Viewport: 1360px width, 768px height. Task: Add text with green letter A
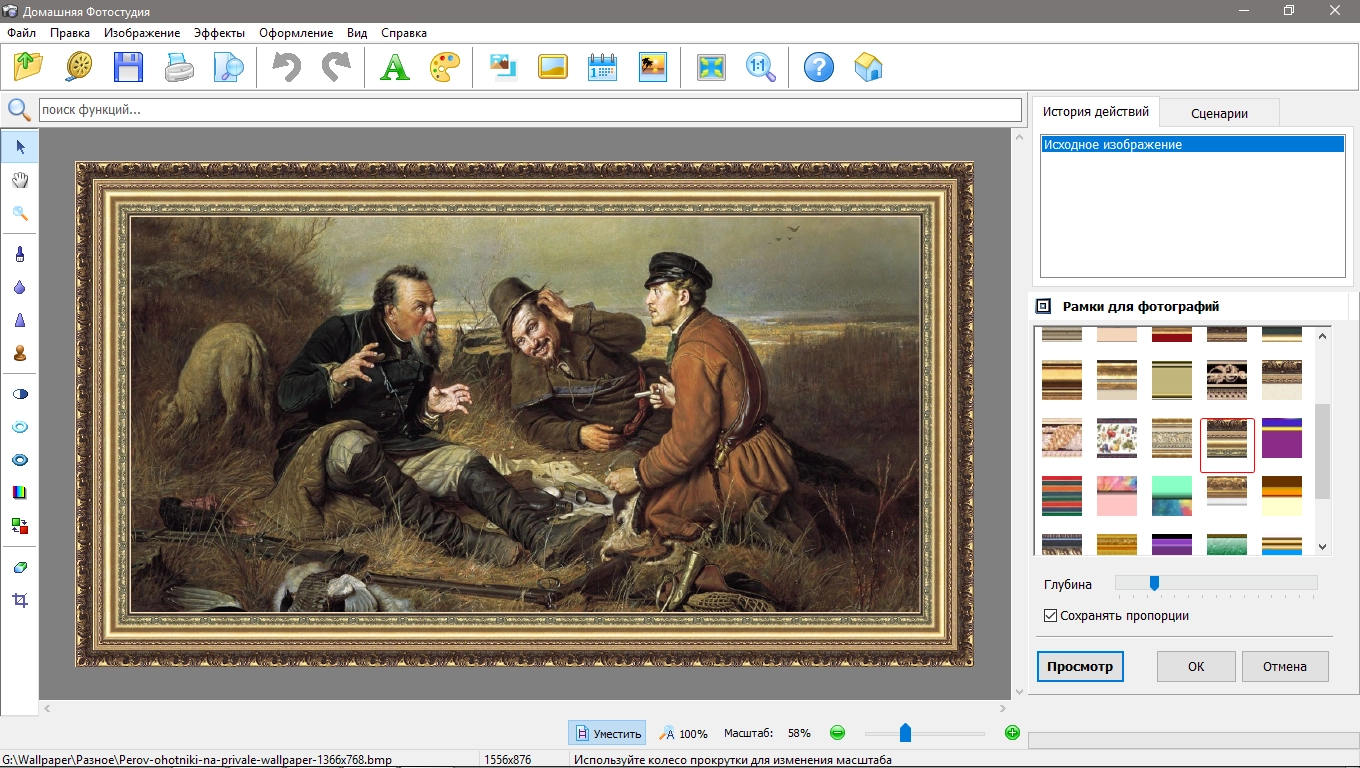click(x=395, y=67)
